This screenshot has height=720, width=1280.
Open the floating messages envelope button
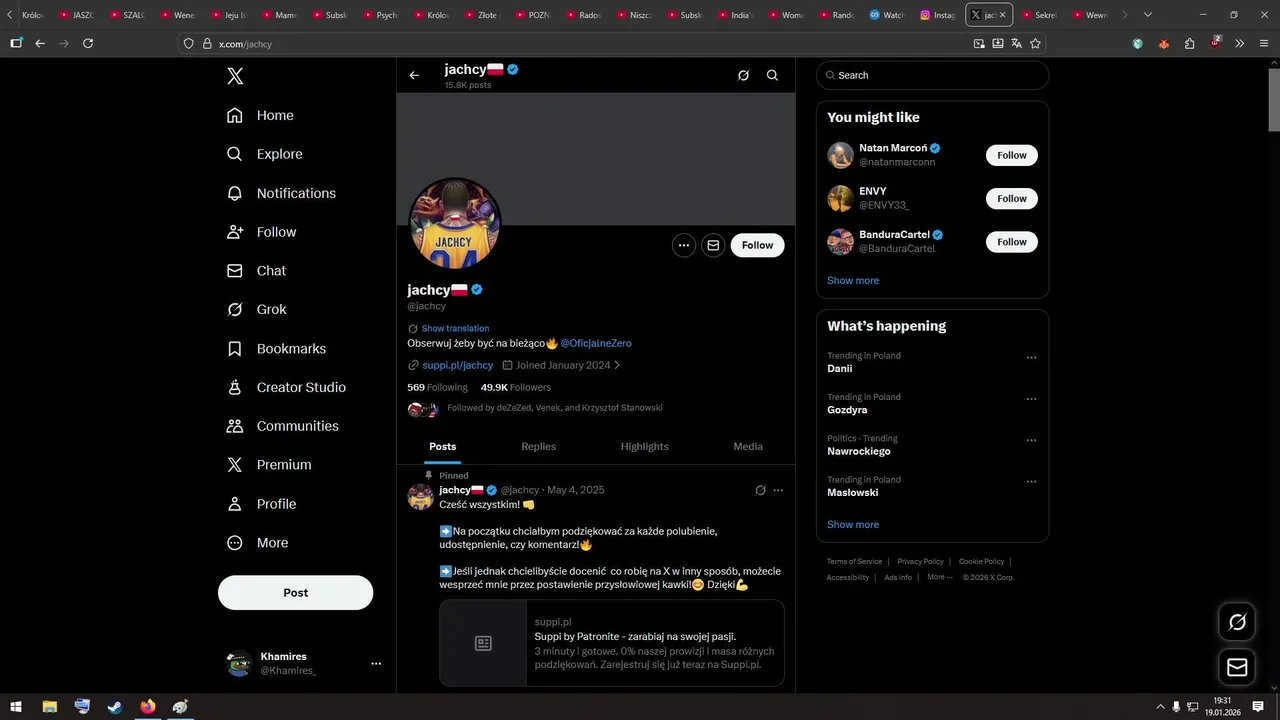[x=1237, y=667]
